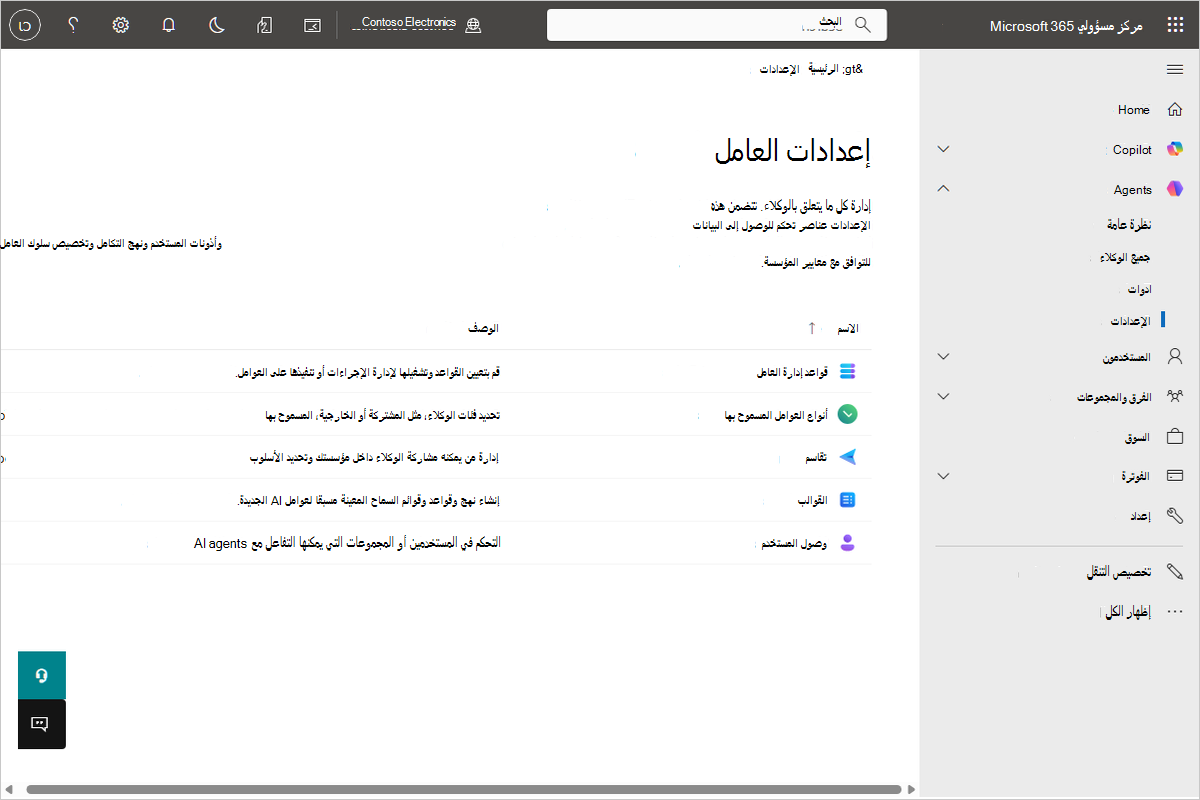Click the user access purple person icon
This screenshot has height=800, width=1200.
tap(848, 543)
